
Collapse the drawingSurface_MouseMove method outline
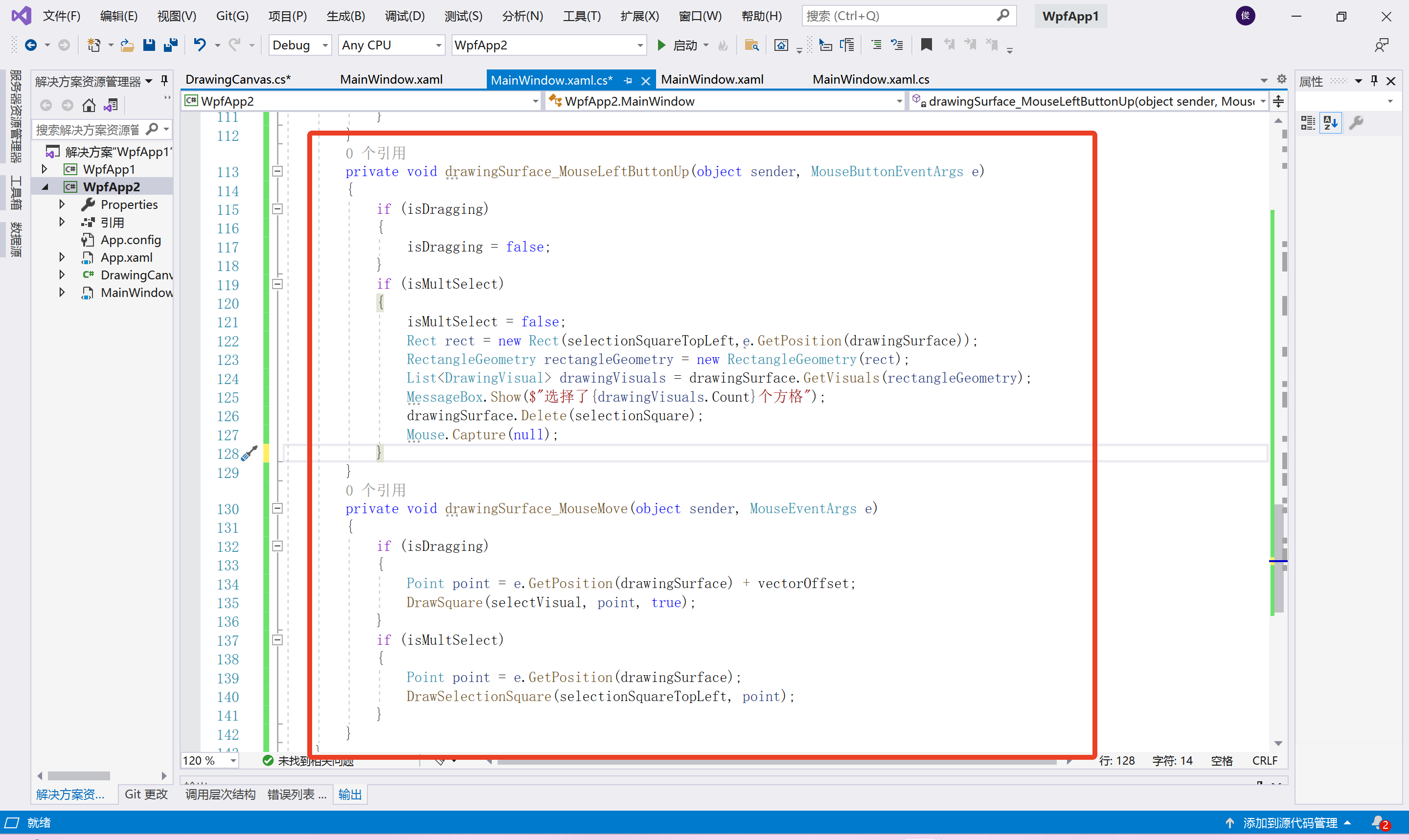277,508
